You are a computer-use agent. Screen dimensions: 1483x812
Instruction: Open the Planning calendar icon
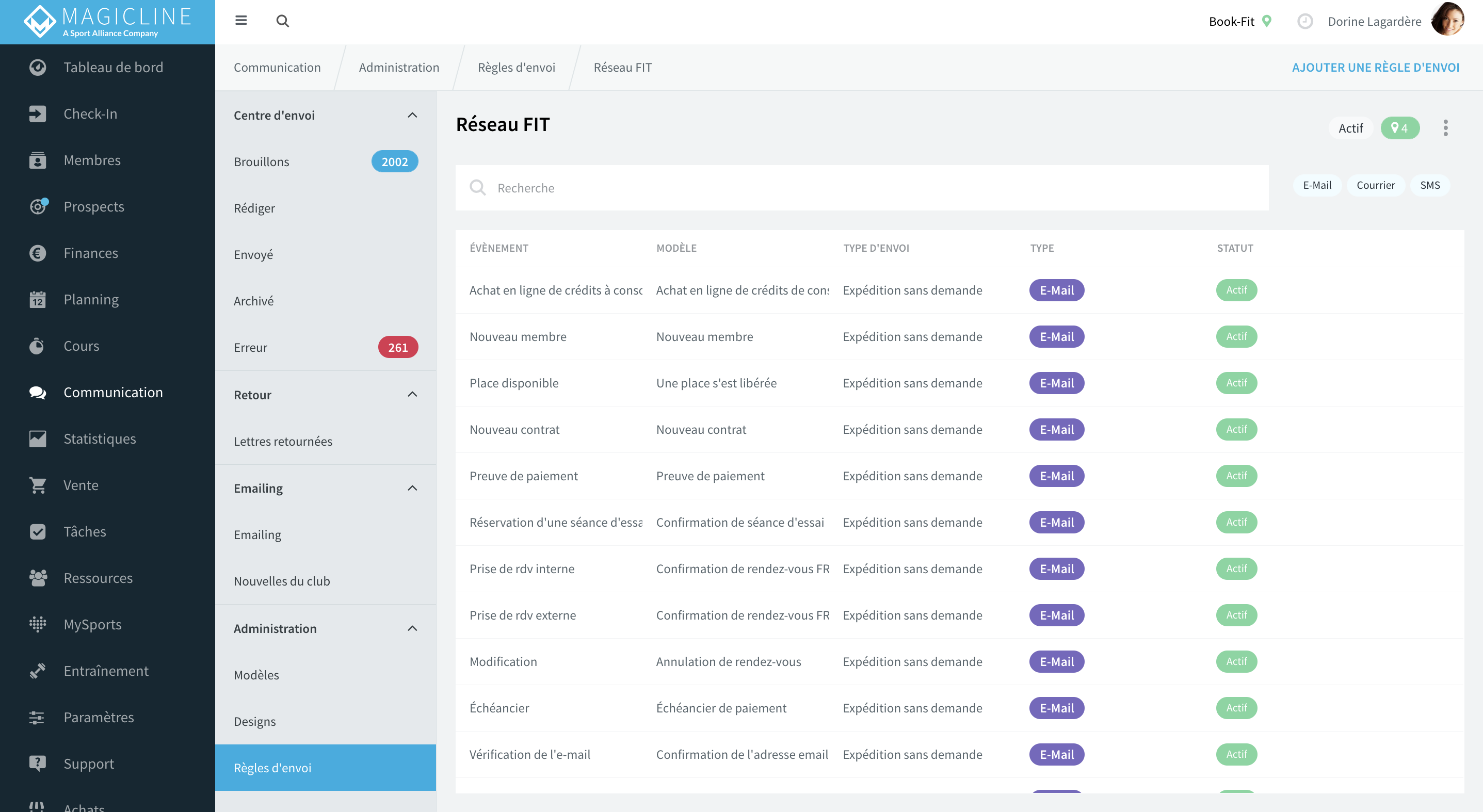click(x=38, y=299)
